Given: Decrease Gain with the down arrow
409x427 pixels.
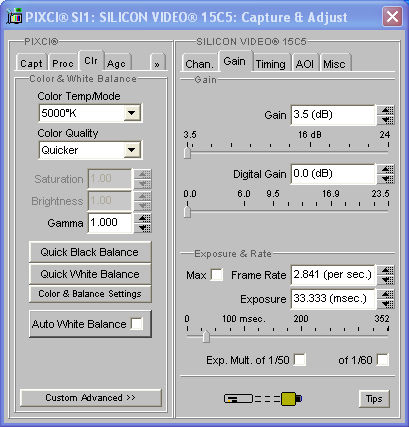Looking at the screenshot, I should tap(386, 120).
